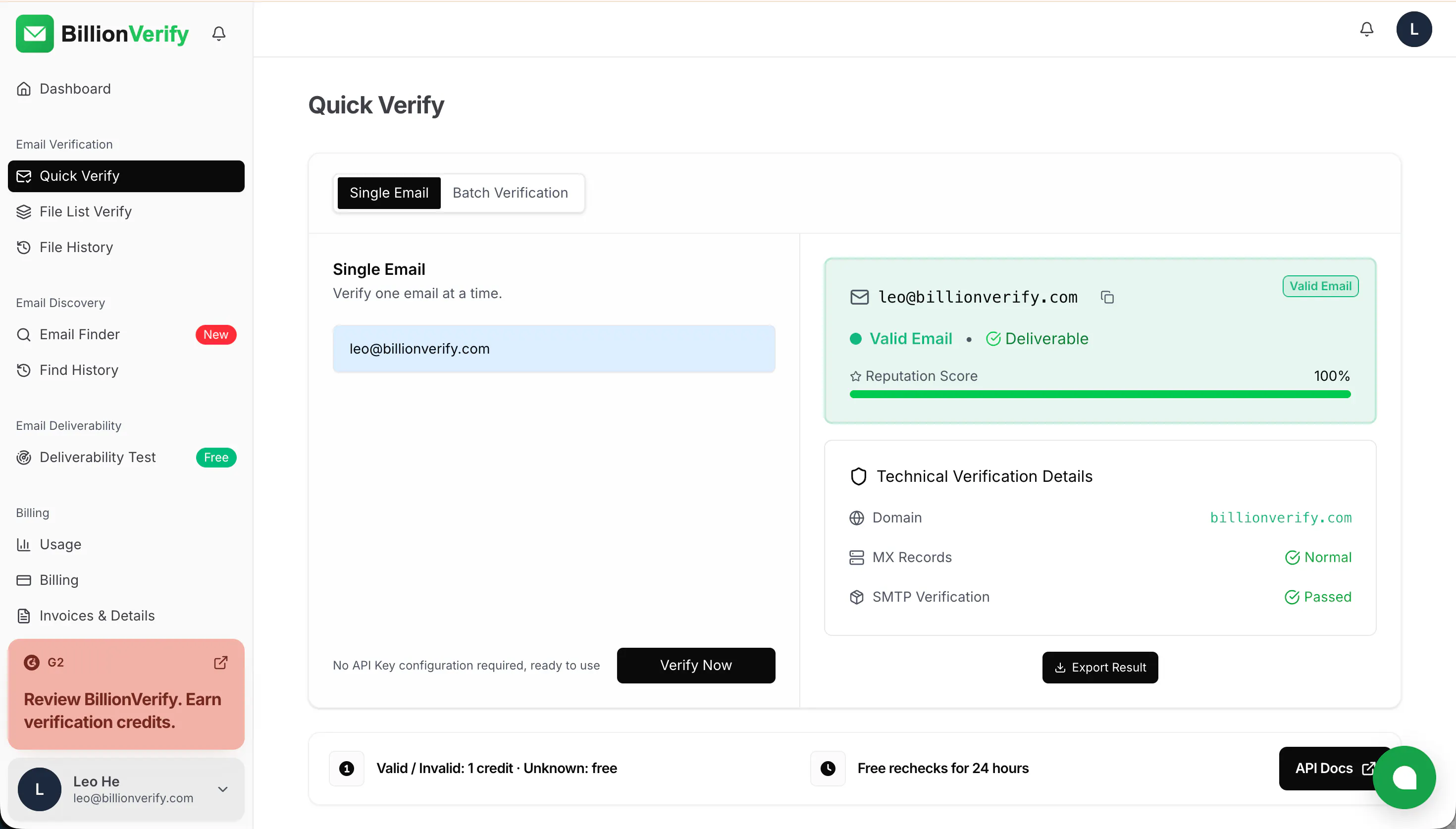Click the New badge on Email Finder
This screenshot has width=1456, height=829.
[x=216, y=335]
